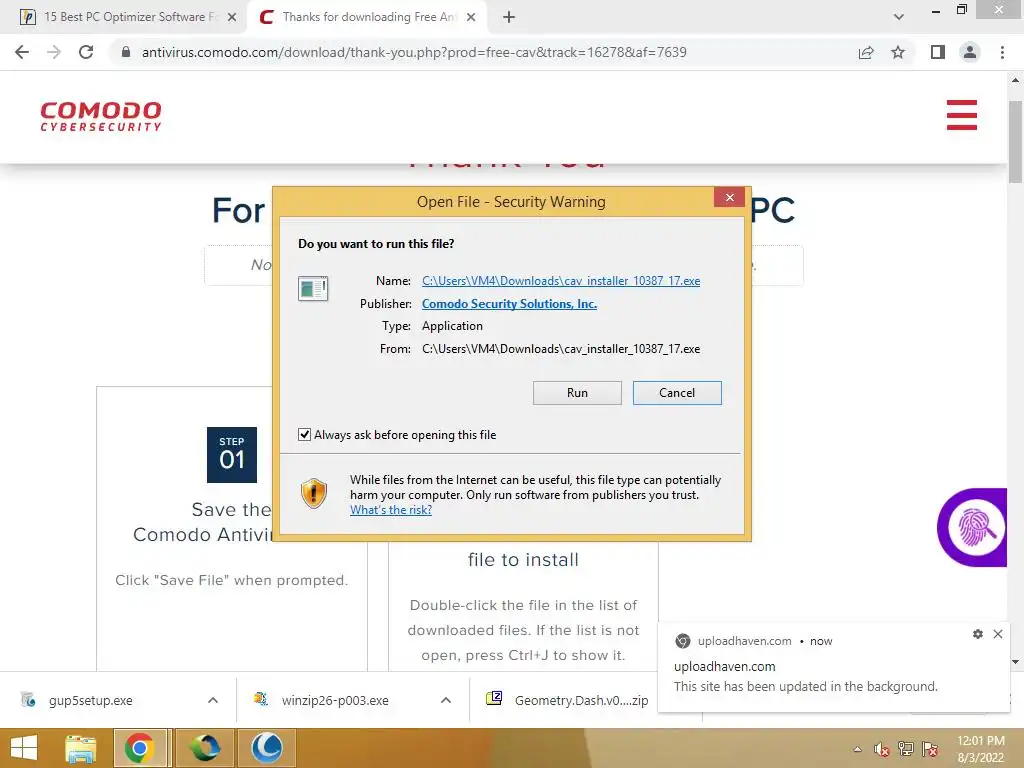Uncheck Always ask before opening this file
This screenshot has width=1024, height=768.
(x=304, y=434)
